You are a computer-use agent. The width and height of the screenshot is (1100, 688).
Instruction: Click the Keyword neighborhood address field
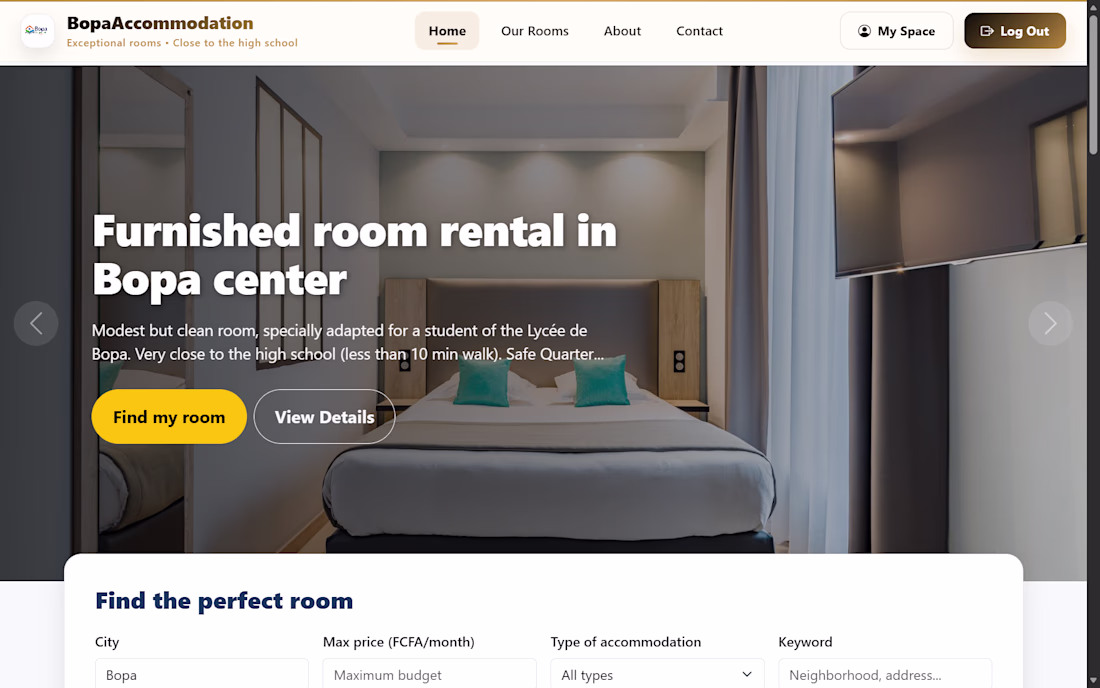click(x=885, y=674)
